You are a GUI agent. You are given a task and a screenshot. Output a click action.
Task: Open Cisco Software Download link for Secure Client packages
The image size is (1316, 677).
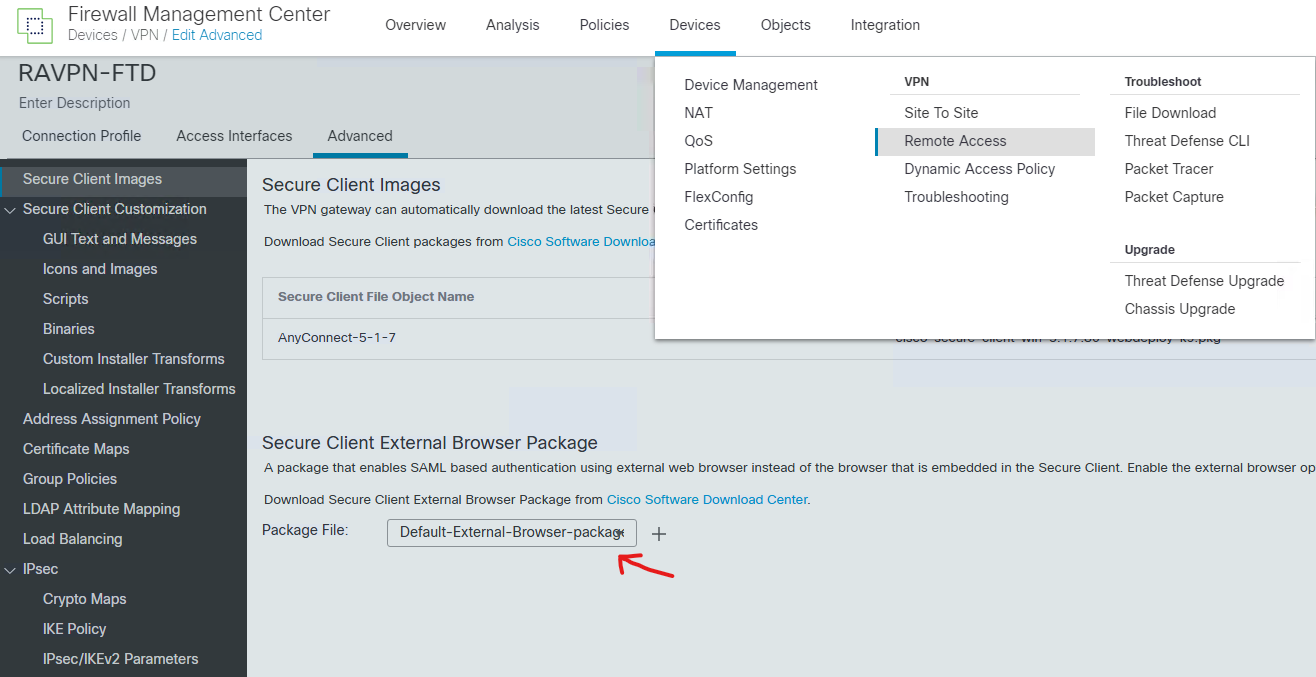pyautogui.click(x=581, y=242)
